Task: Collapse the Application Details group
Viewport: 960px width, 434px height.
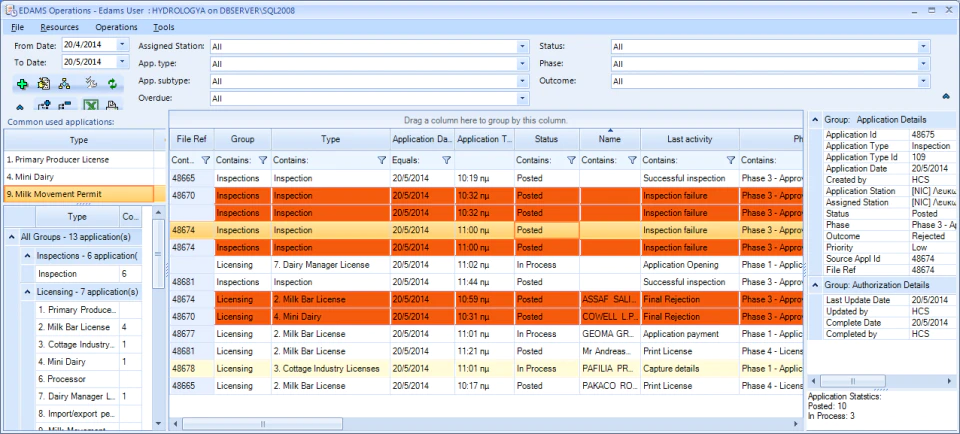Action: pyautogui.click(x=815, y=120)
